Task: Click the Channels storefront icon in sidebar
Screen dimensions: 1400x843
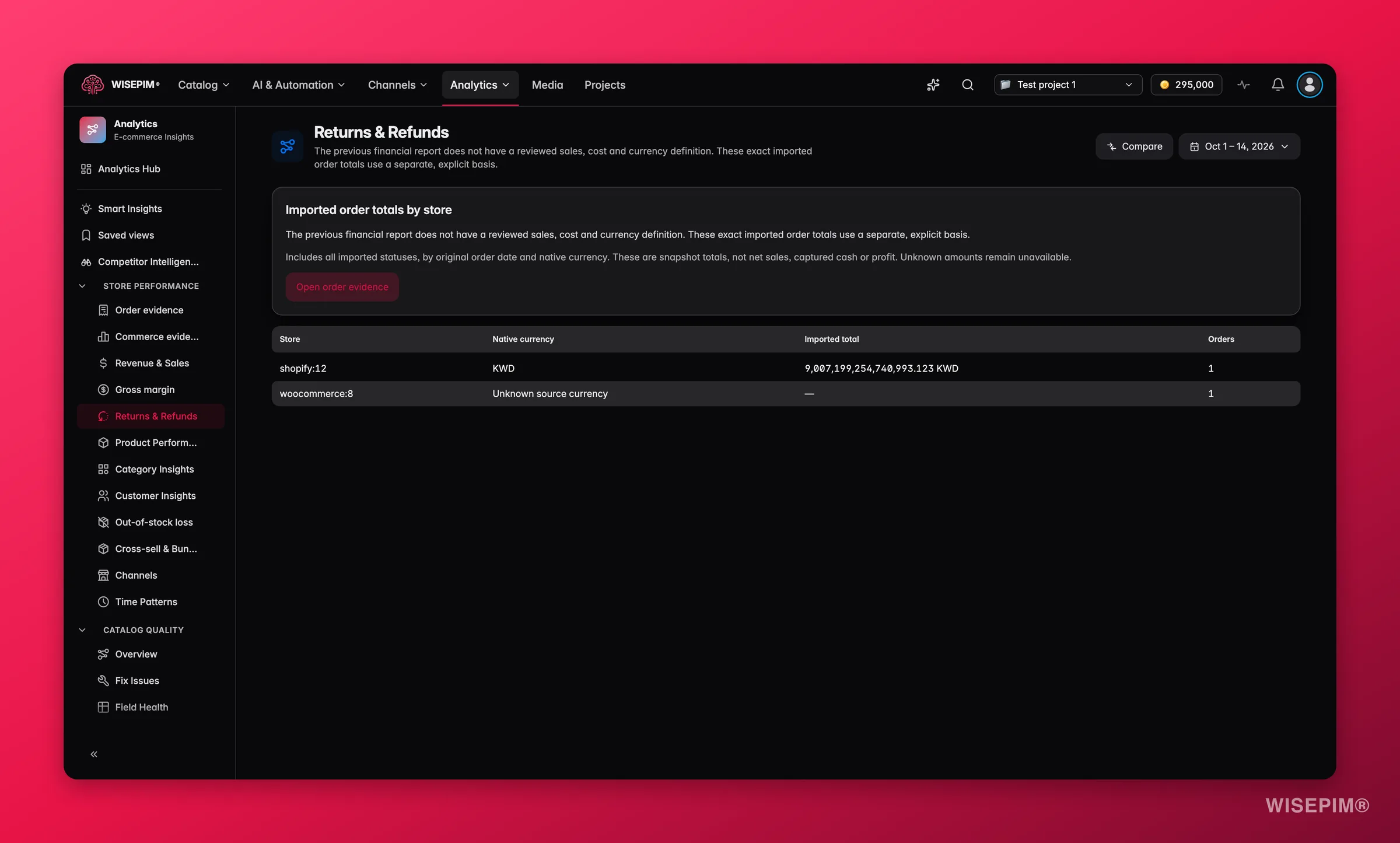Action: tap(103, 575)
